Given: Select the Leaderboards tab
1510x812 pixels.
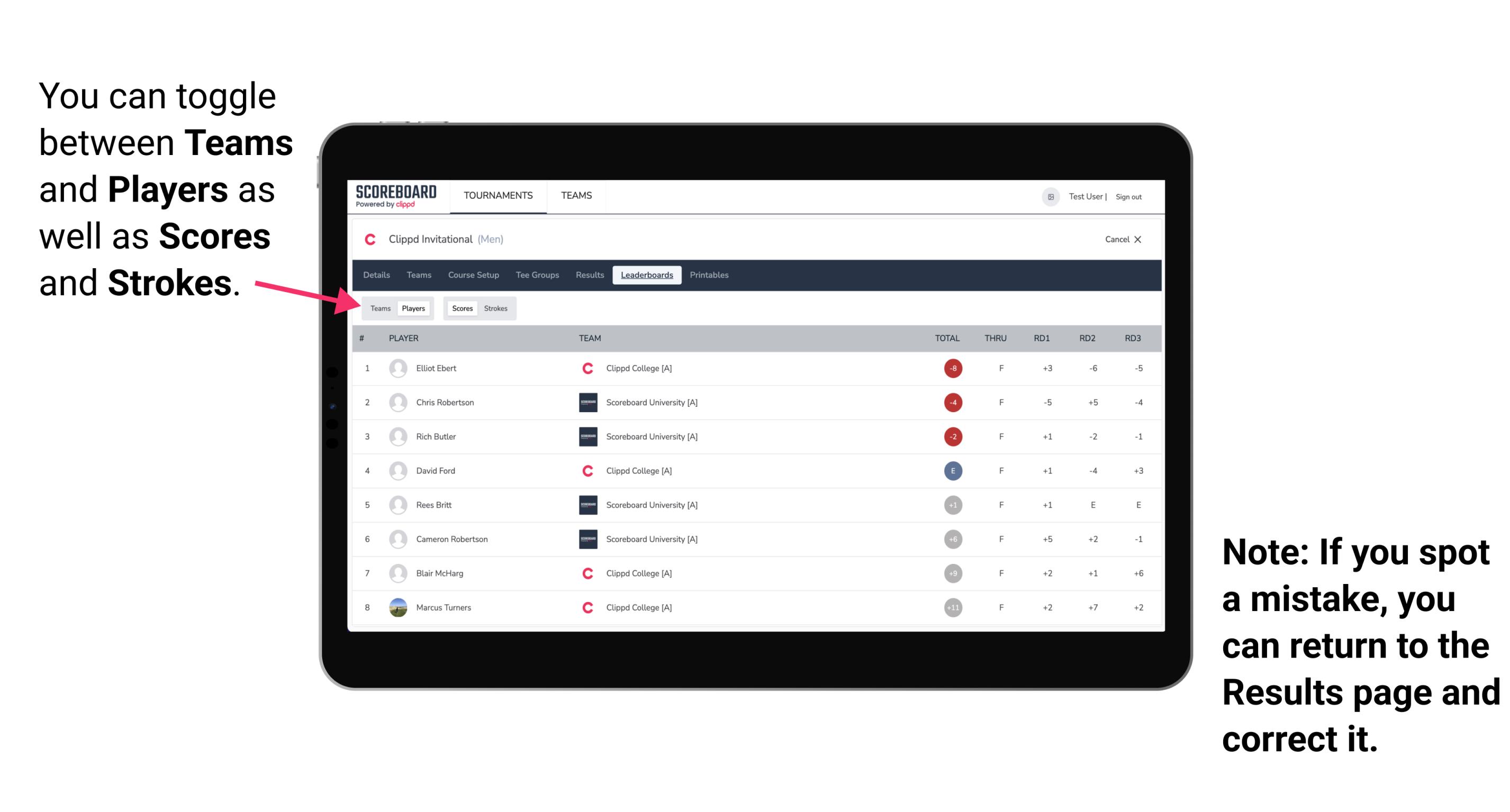Looking at the screenshot, I should pos(647,275).
